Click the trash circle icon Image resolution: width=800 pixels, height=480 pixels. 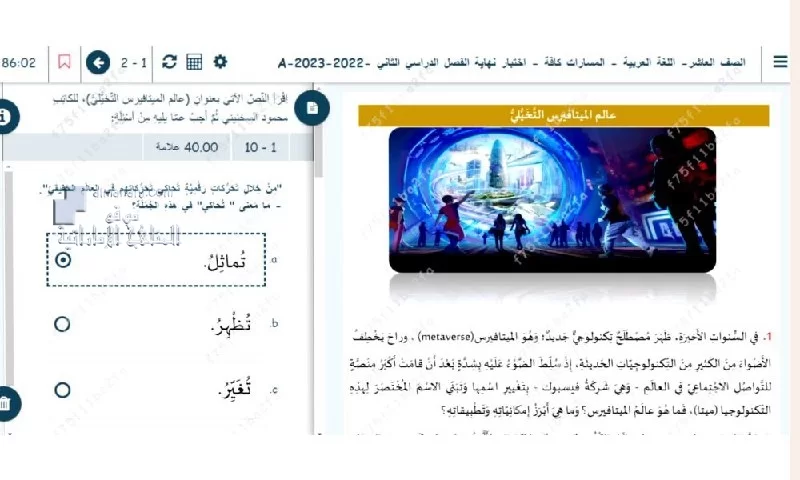(x=7, y=403)
